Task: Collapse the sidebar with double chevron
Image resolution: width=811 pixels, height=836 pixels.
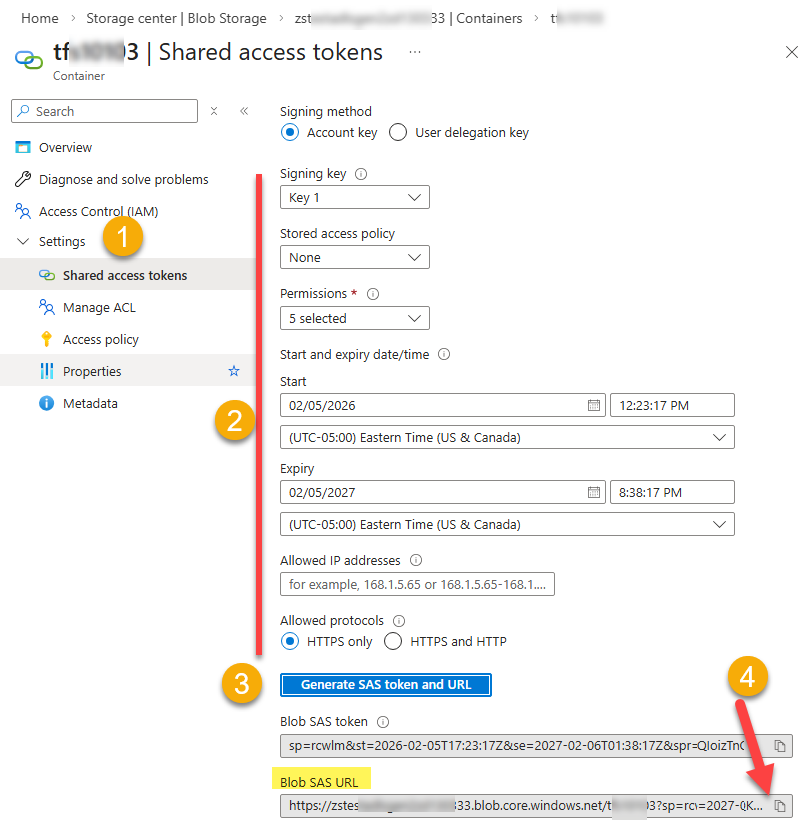Action: click(243, 111)
